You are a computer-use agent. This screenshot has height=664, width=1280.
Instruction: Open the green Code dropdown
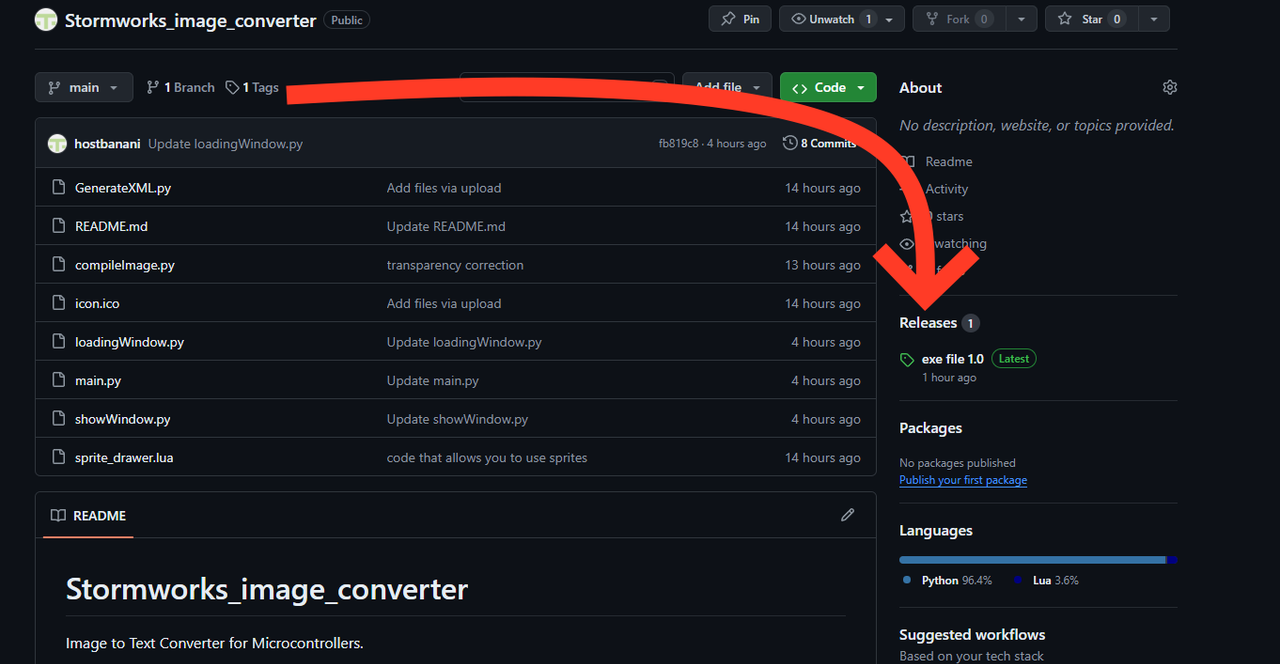[828, 87]
